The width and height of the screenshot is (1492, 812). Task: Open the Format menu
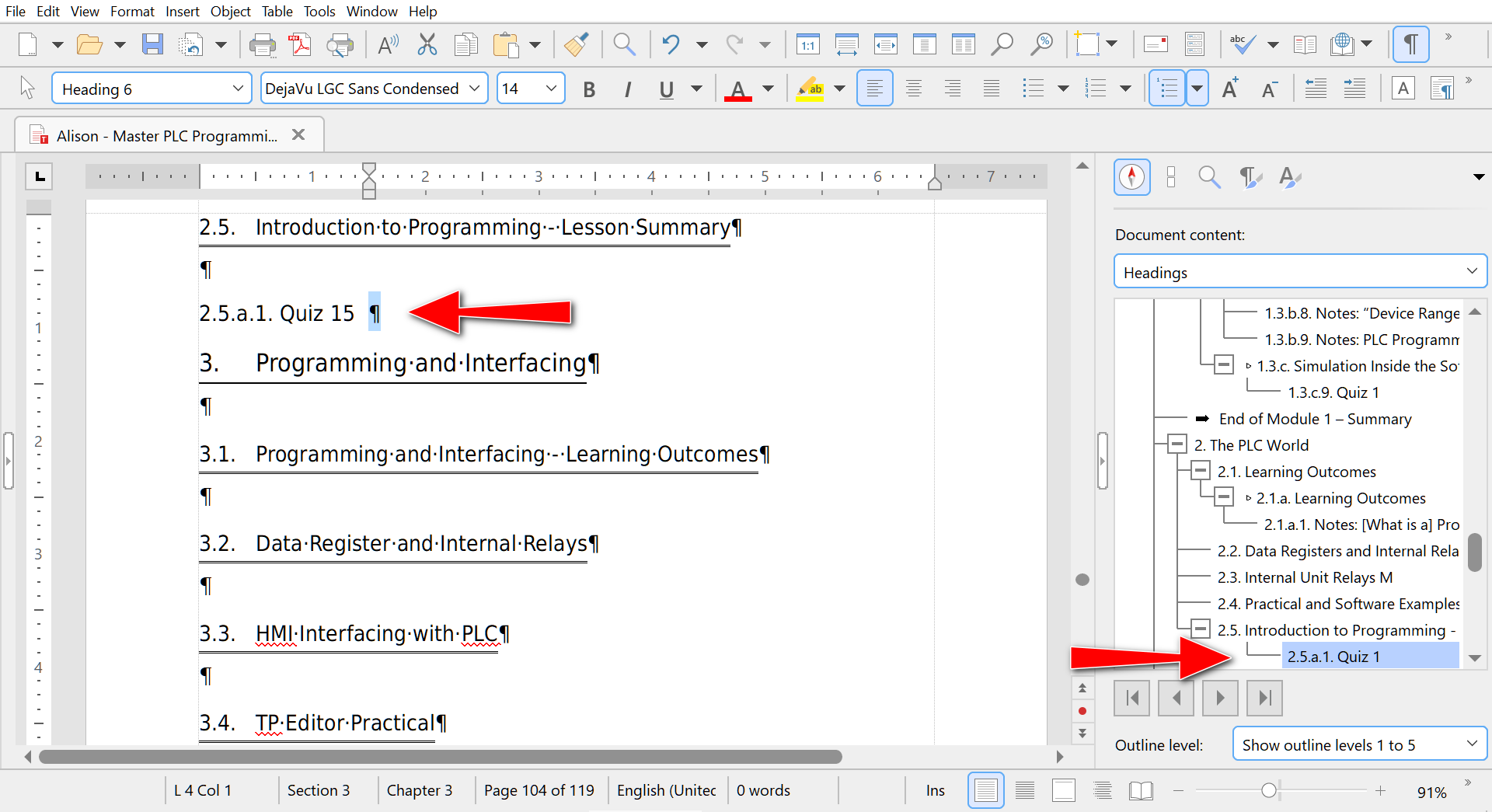click(x=132, y=11)
